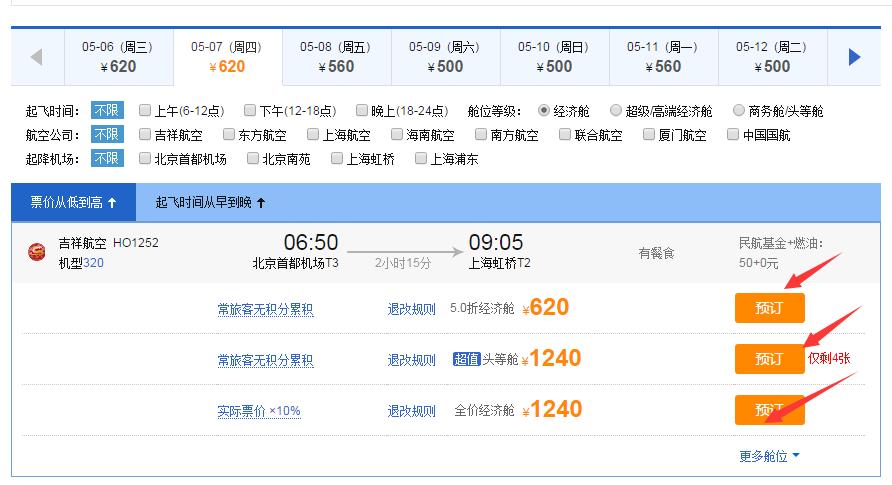Check the 上午(6-12点) departure time box
The height and width of the screenshot is (485, 892).
[x=146, y=111]
